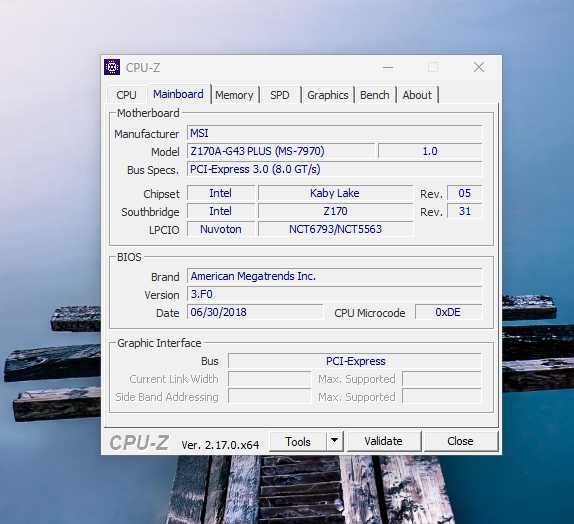
Task: Switch to the Bench tab
Action: [x=374, y=95]
